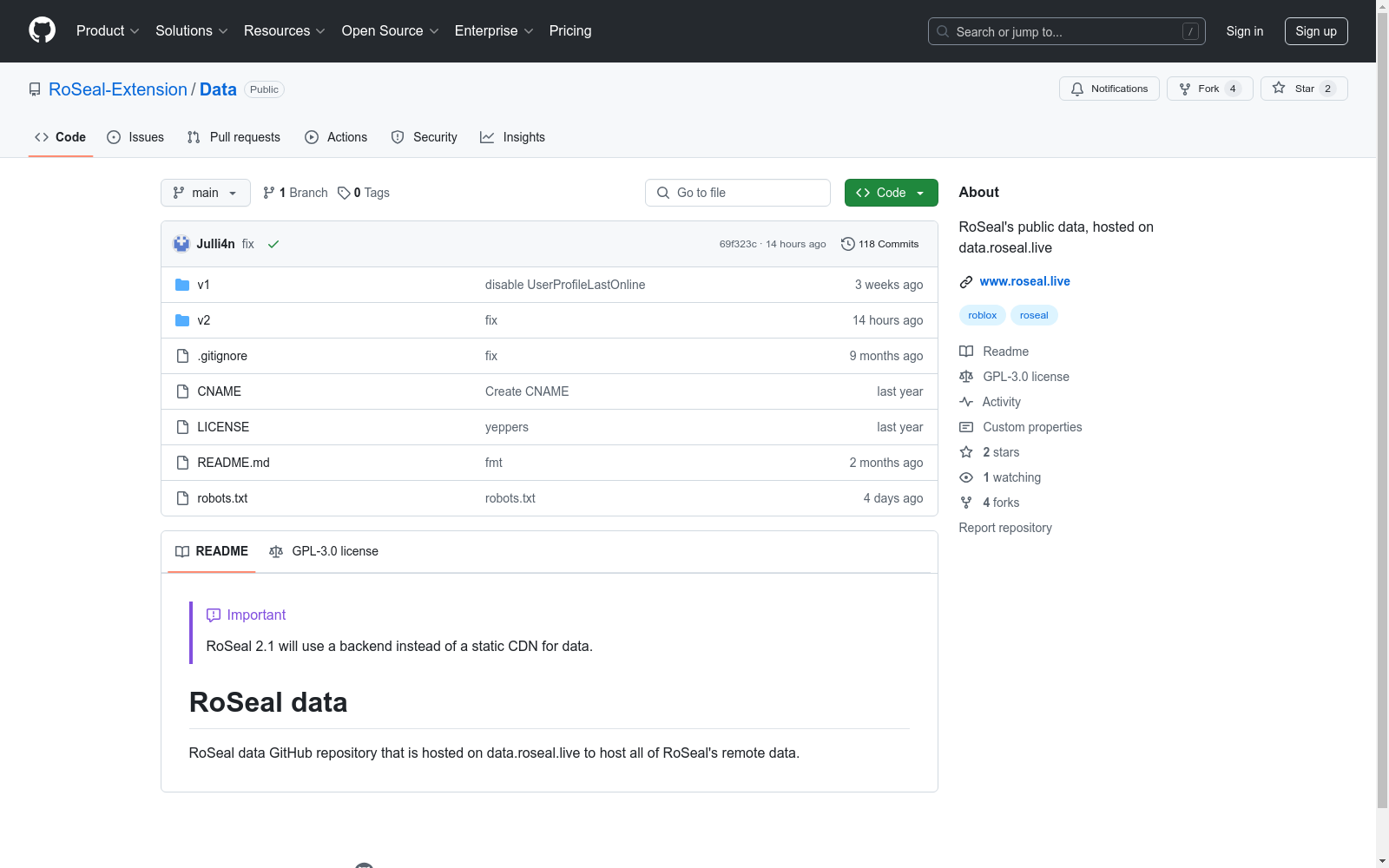The height and width of the screenshot is (868, 1389).
Task: Click the link icon beside www.roseal.live
Action: coord(966,282)
